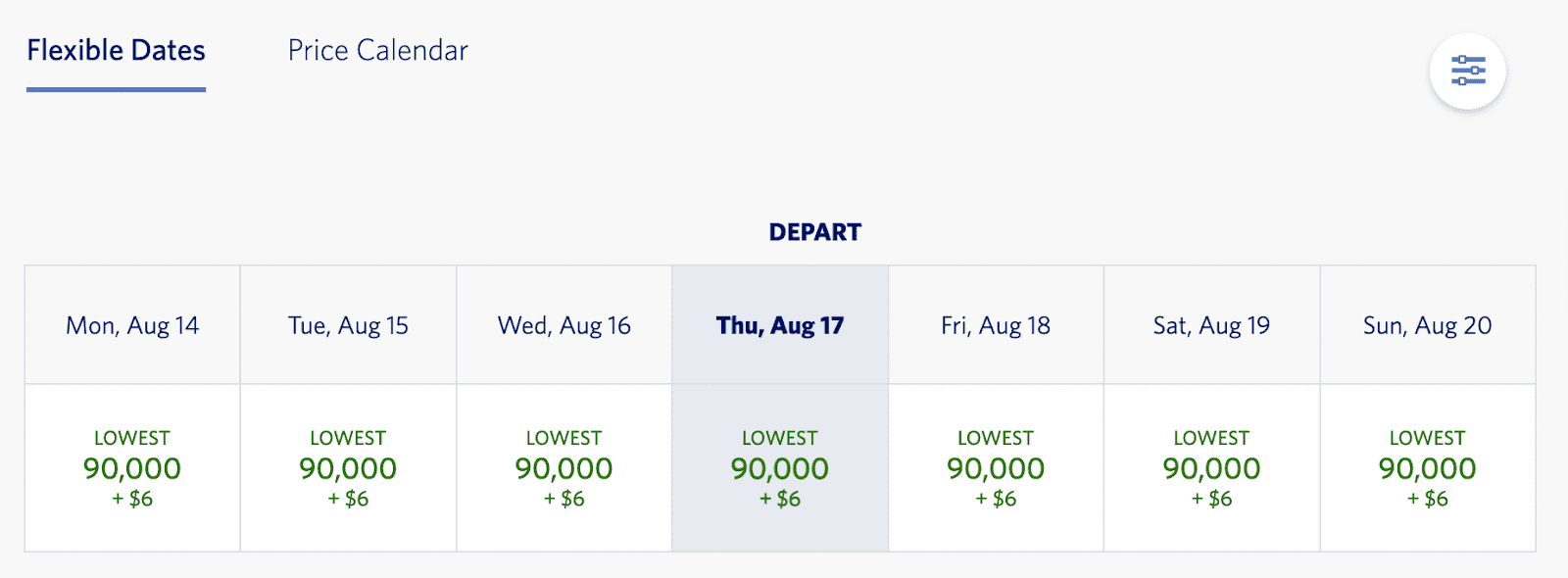This screenshot has width=1568, height=578.
Task: Pick the lowest fare under Sun, Aug 20
Action: pos(1428,467)
